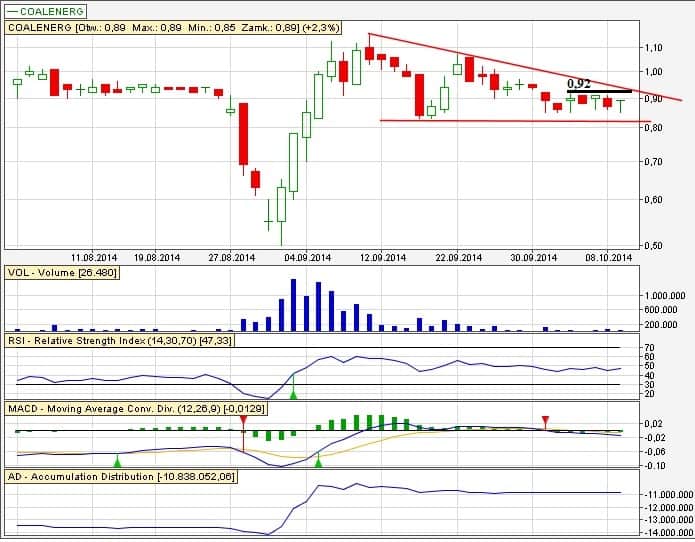This screenshot has height=542, width=695.
Task: Click the tallest blue volume bar
Action: coord(293,305)
